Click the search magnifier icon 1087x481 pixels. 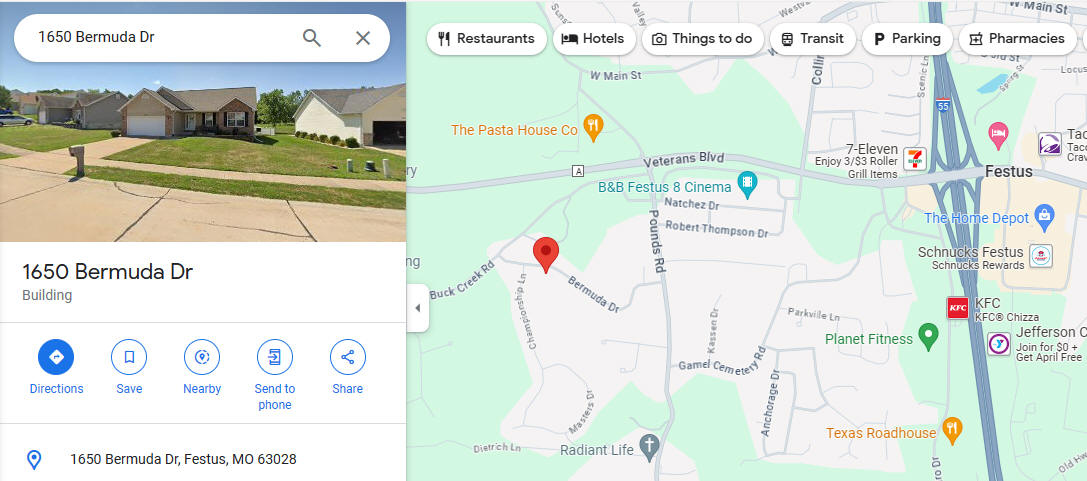pyautogui.click(x=312, y=38)
